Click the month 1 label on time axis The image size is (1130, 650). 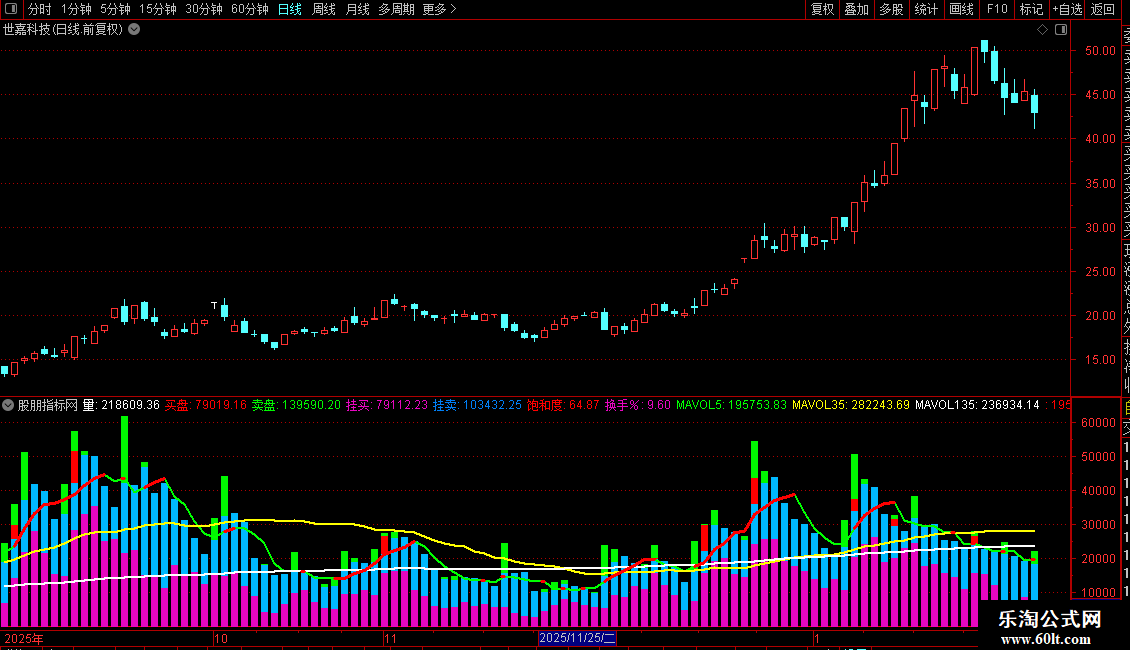coord(817,638)
